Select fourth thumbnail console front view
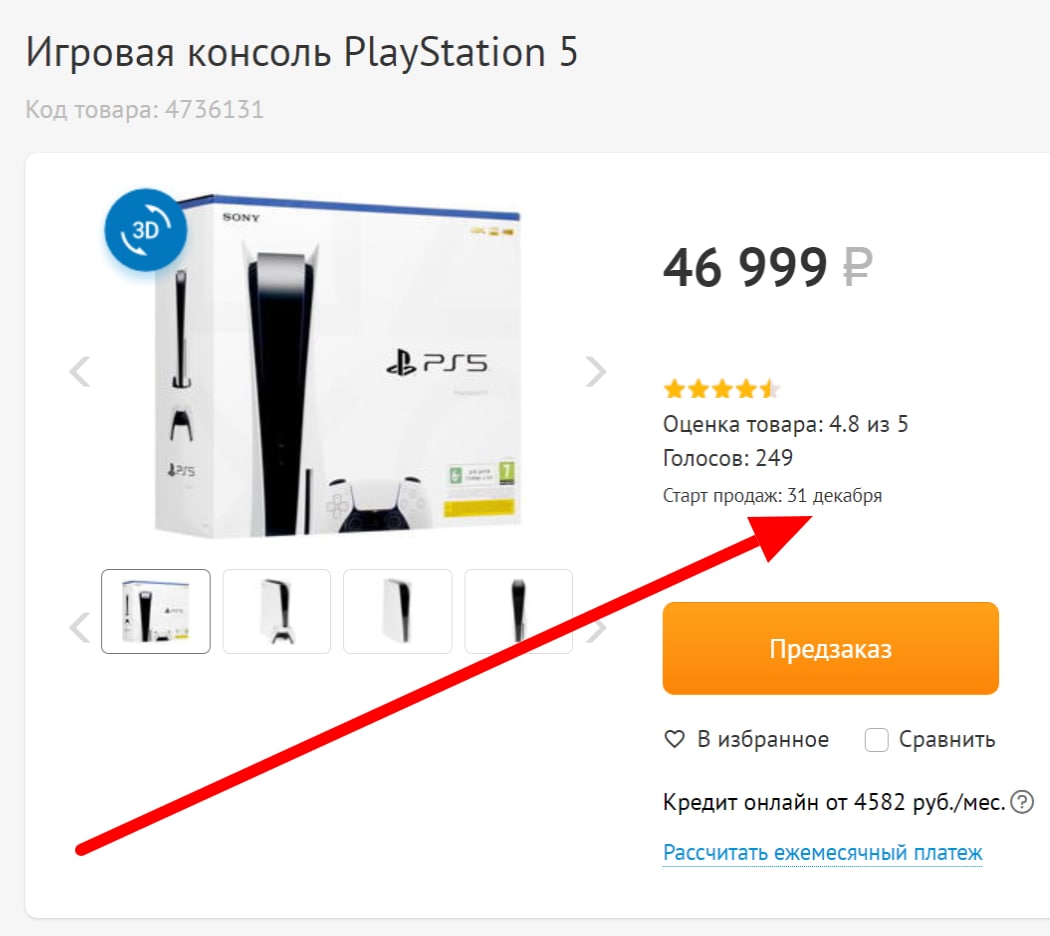The width and height of the screenshot is (1050, 936). pos(518,611)
